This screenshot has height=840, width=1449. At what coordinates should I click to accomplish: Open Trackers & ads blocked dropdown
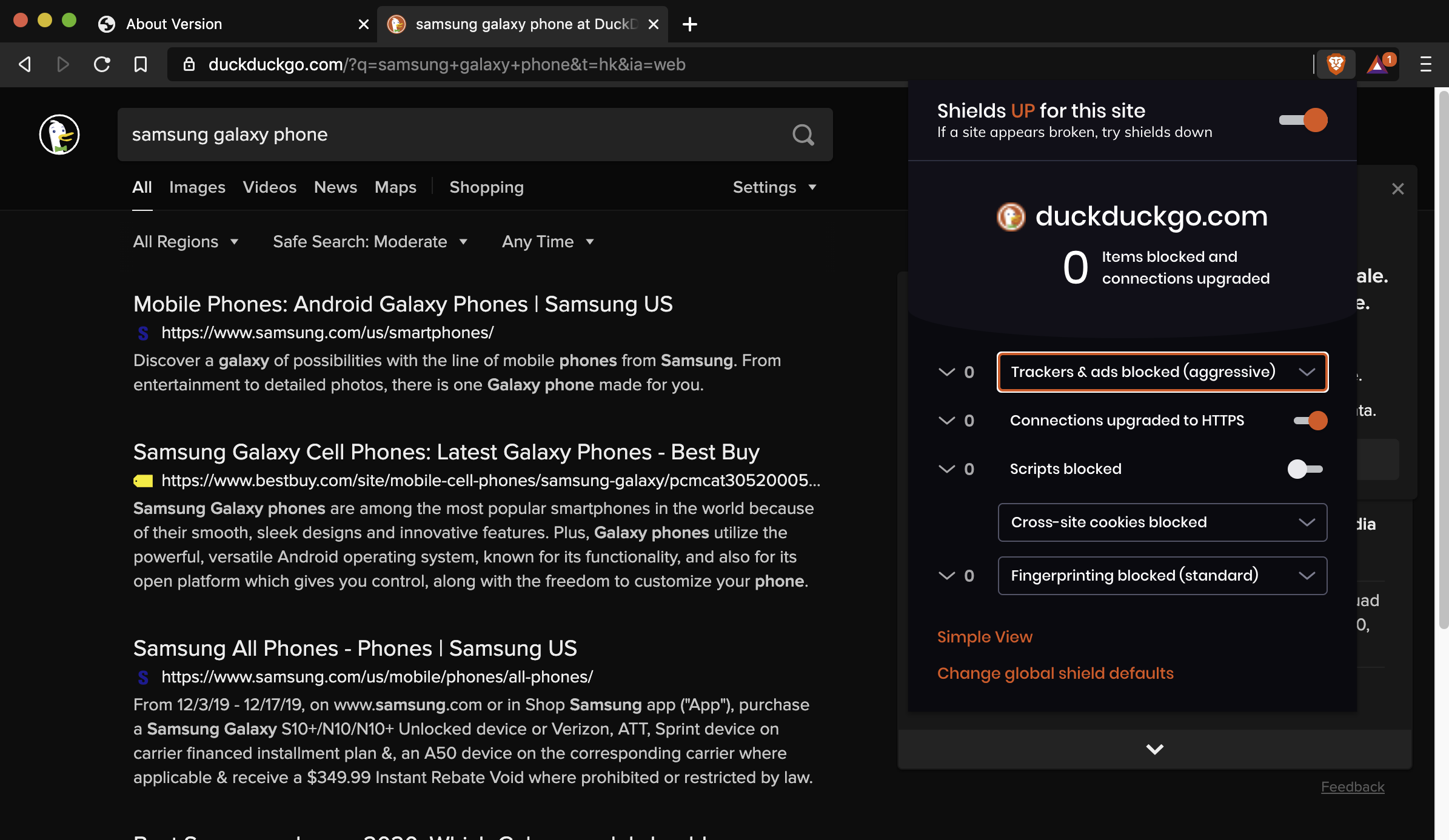pos(1162,372)
